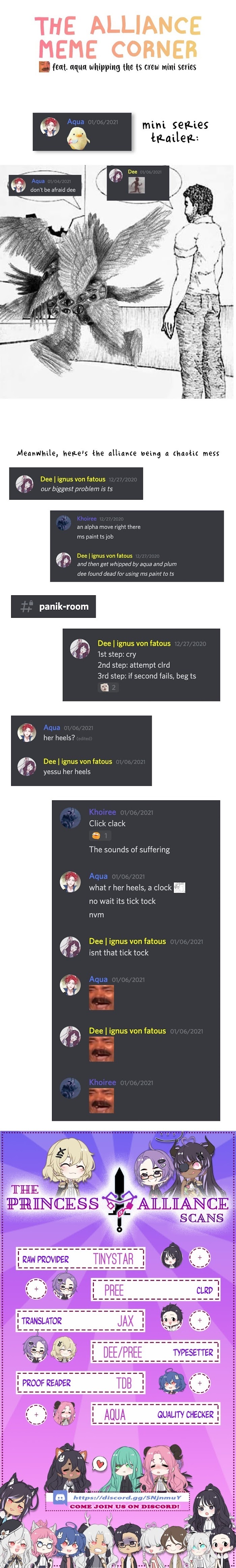
Task: Click the panik-room channel hash icon
Action: (x=27, y=606)
